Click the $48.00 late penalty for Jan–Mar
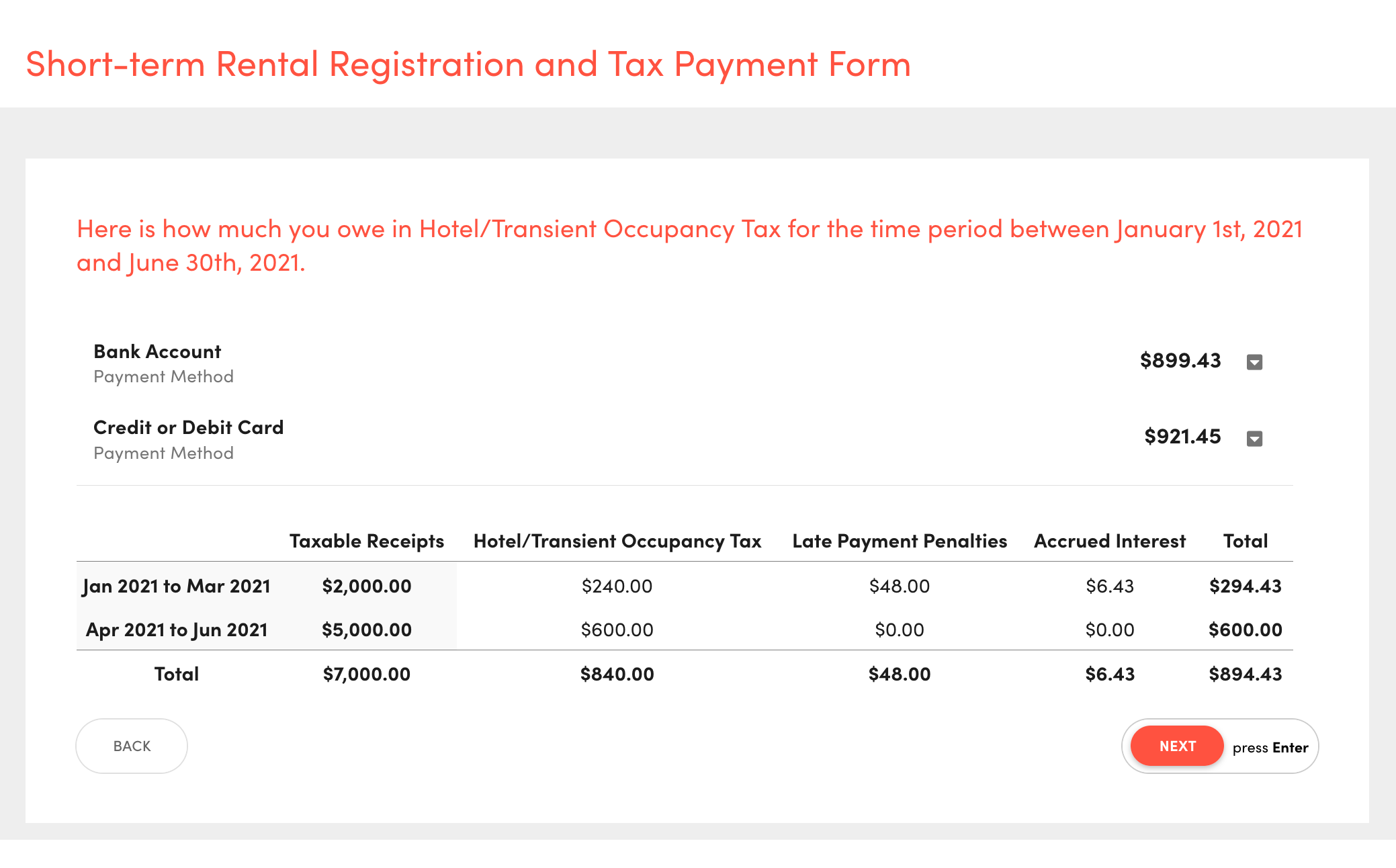1396x868 pixels. [x=899, y=586]
